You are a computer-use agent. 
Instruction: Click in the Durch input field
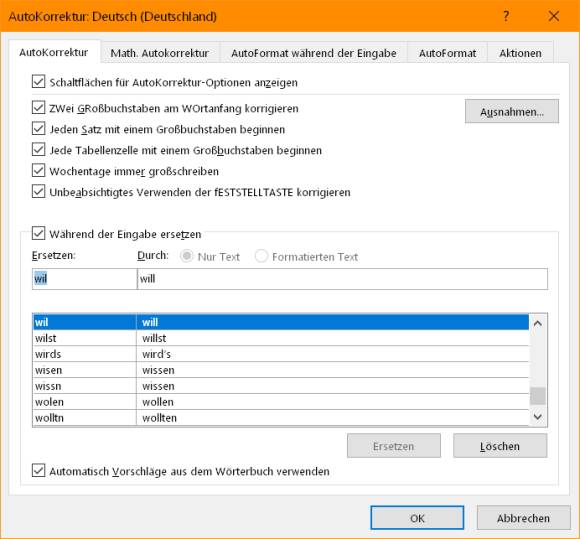click(342, 279)
